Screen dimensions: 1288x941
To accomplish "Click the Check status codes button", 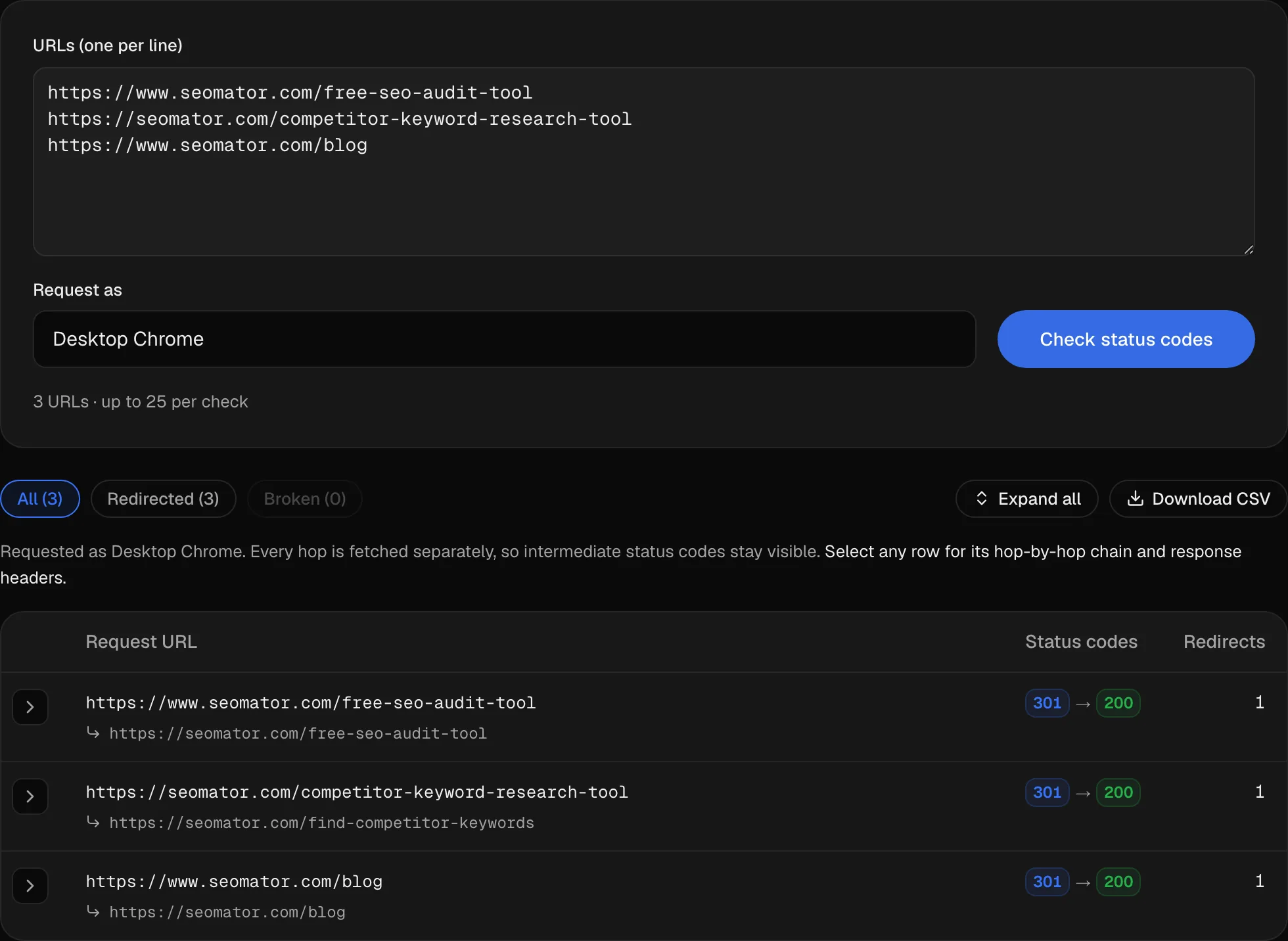I will click(1126, 339).
